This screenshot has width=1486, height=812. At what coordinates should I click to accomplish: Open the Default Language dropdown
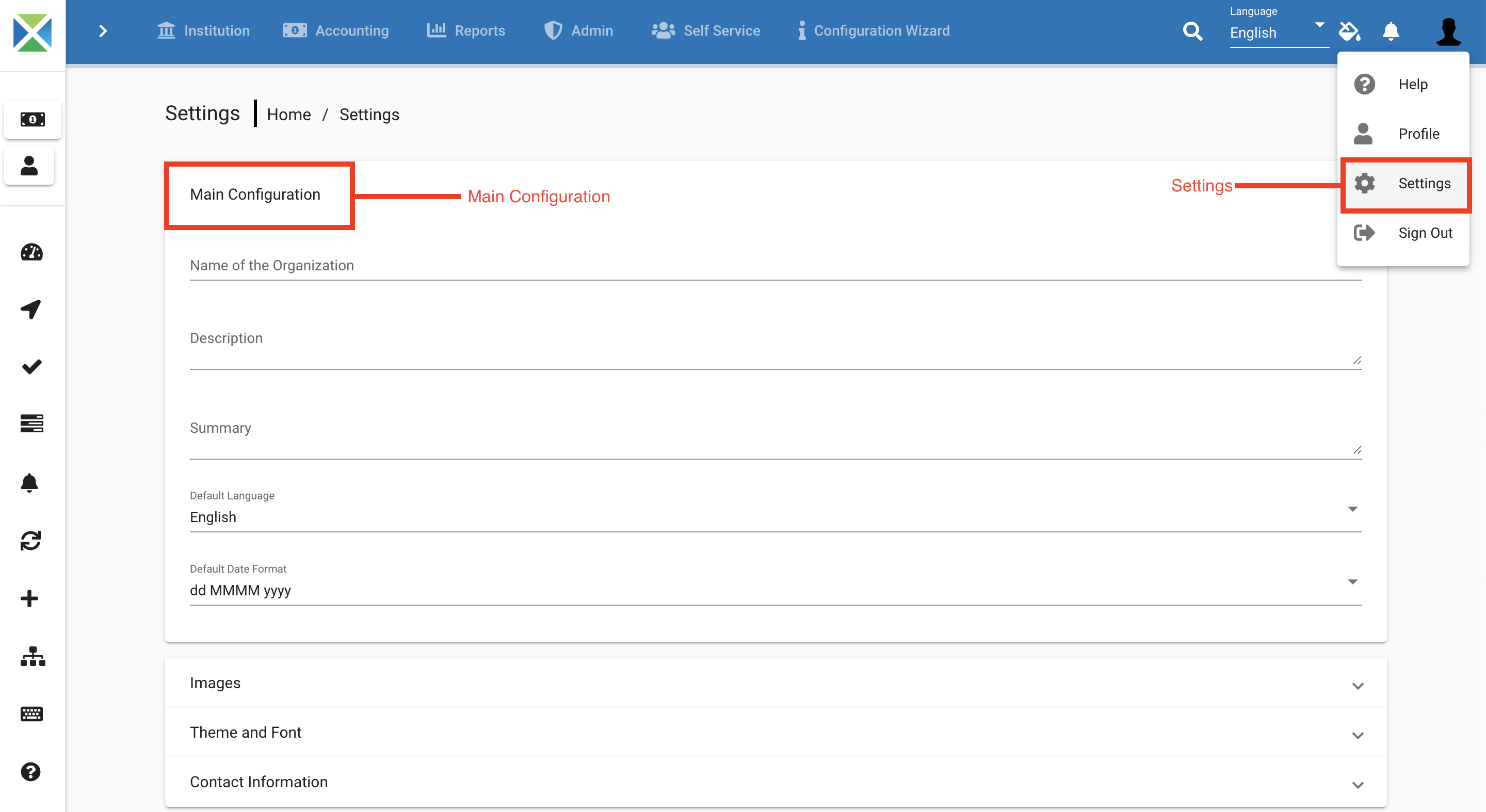coord(776,517)
